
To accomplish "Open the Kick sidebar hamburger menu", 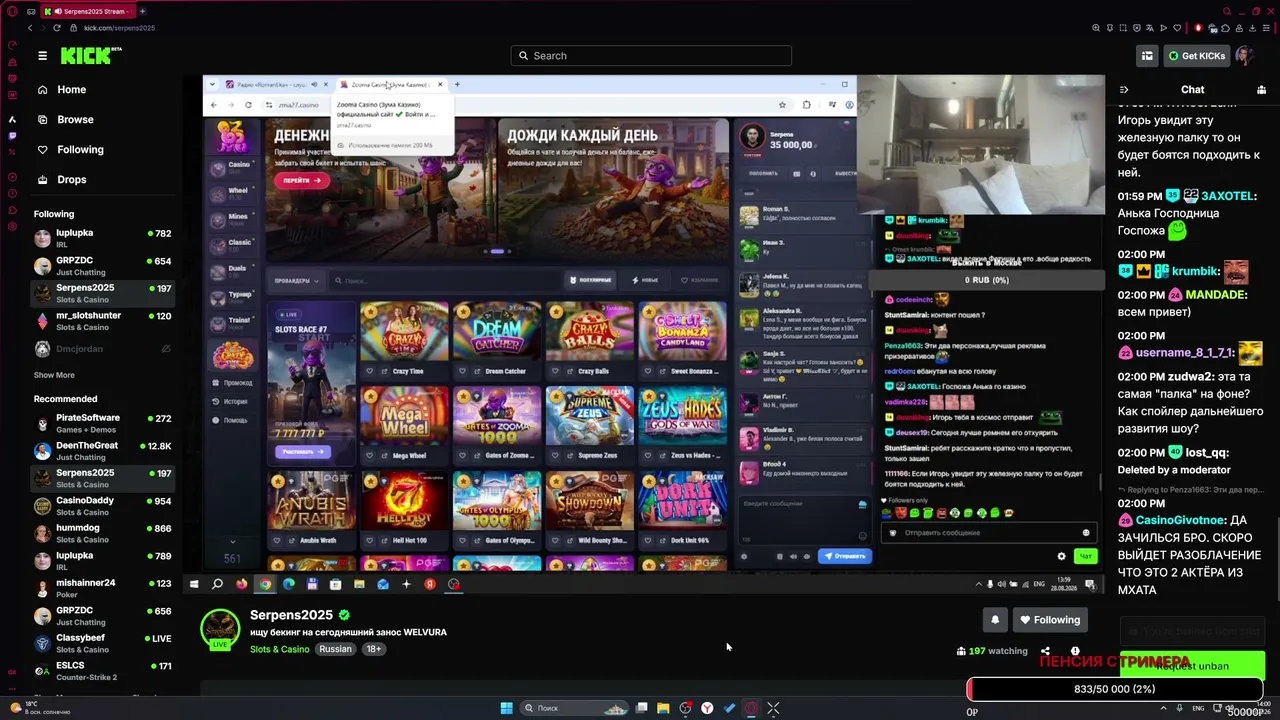I will click(42, 56).
